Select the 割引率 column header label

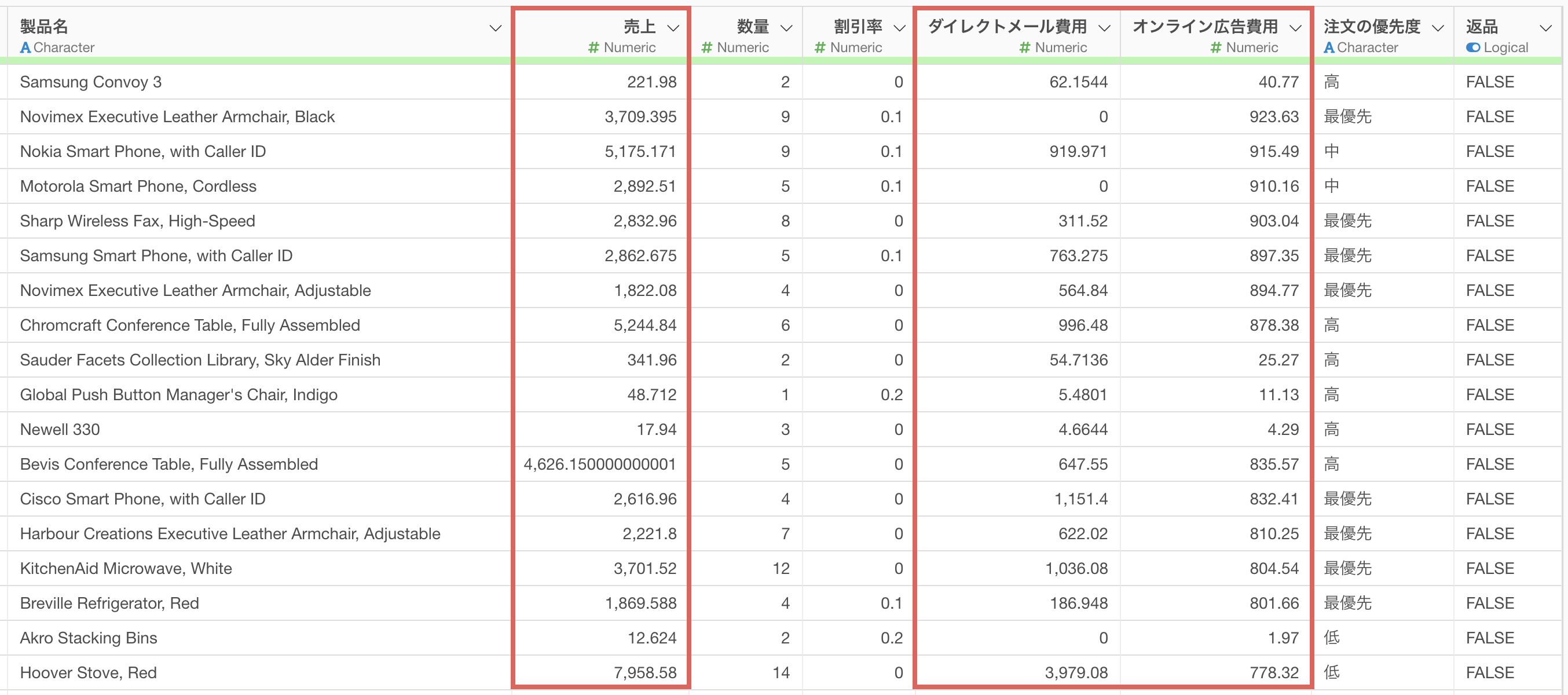click(858, 27)
